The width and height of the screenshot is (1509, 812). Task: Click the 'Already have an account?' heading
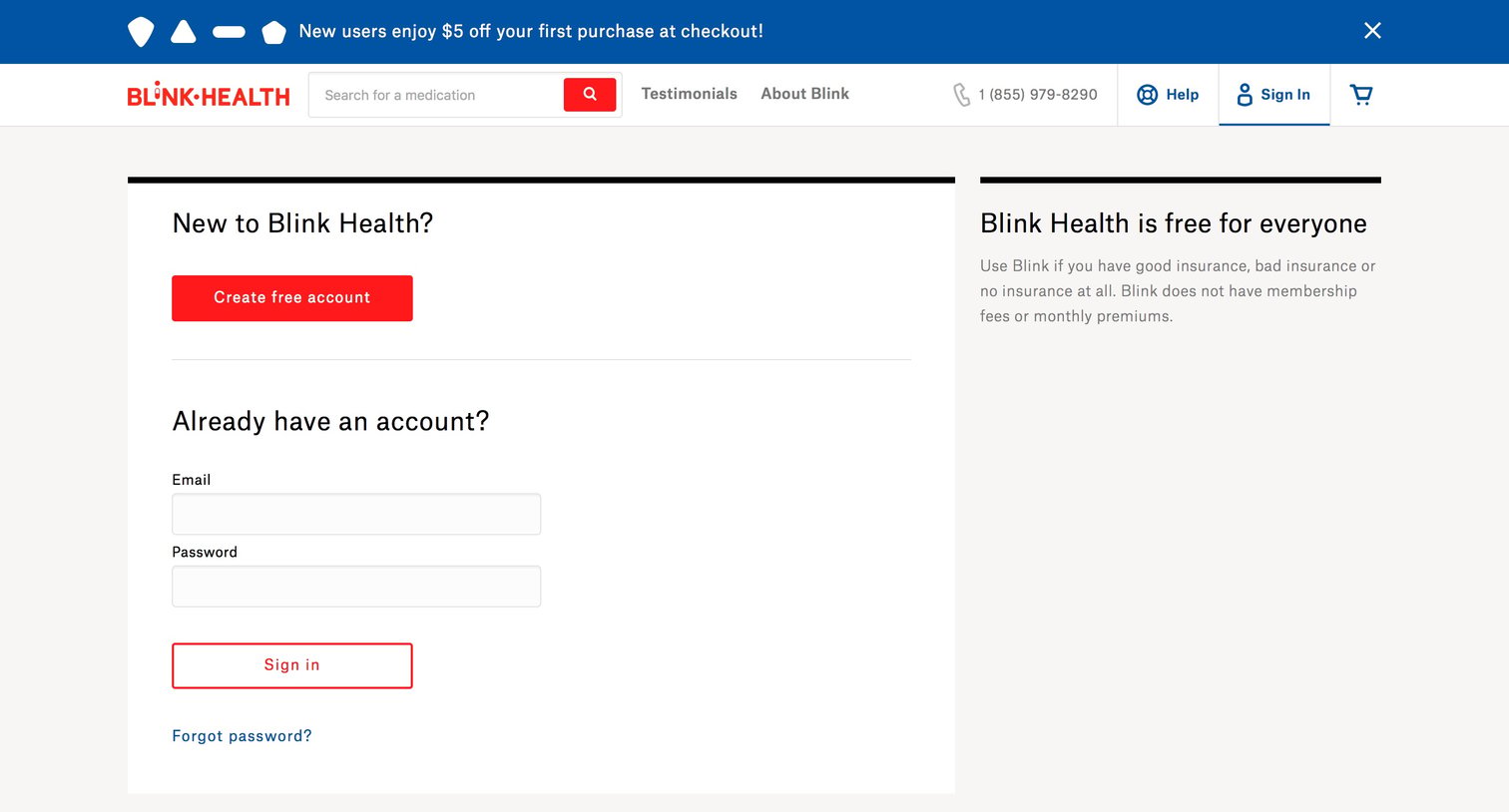coord(330,421)
